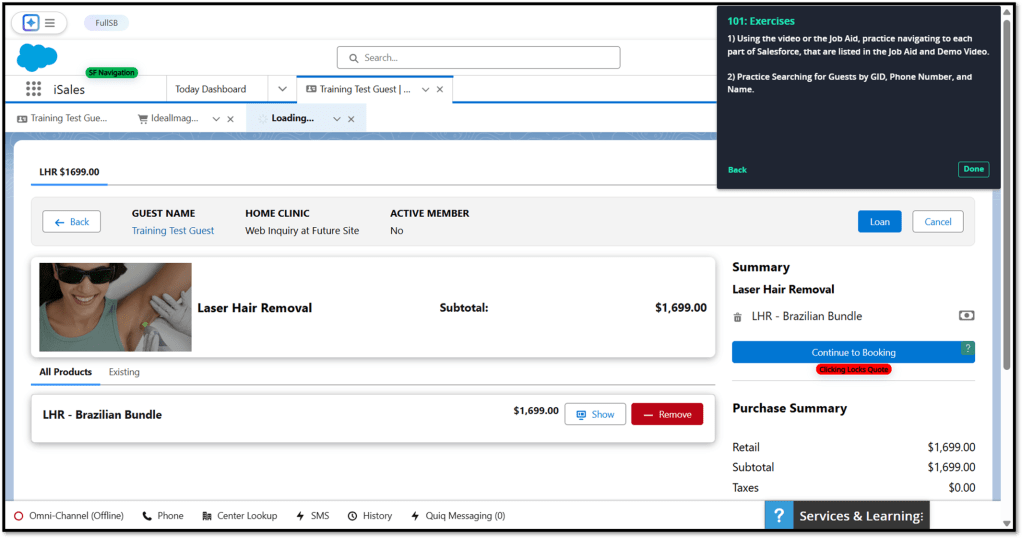Expand the navigation dropdown beside Today Dashboard
This screenshot has width=1022, height=538.
pyautogui.click(x=283, y=89)
